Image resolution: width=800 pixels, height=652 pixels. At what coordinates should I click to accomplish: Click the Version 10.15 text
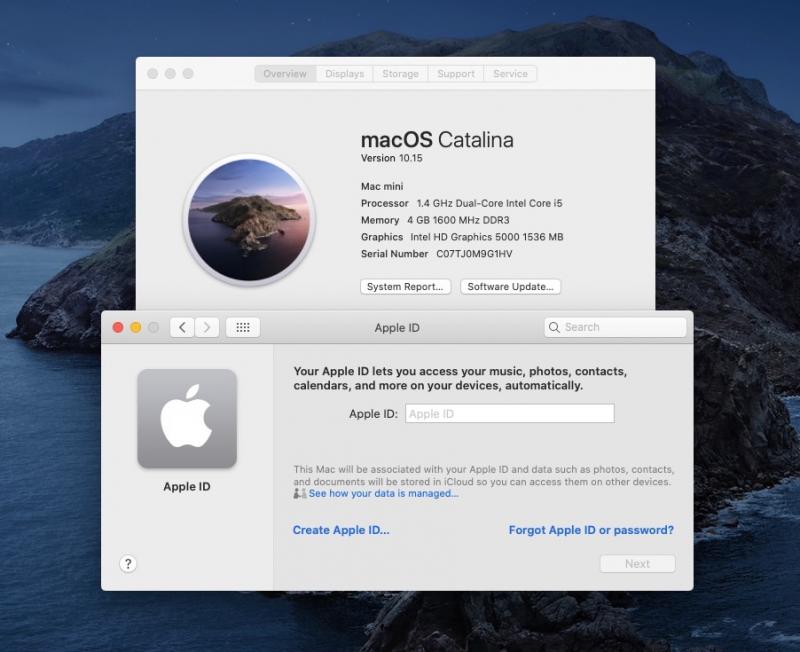tap(391, 158)
